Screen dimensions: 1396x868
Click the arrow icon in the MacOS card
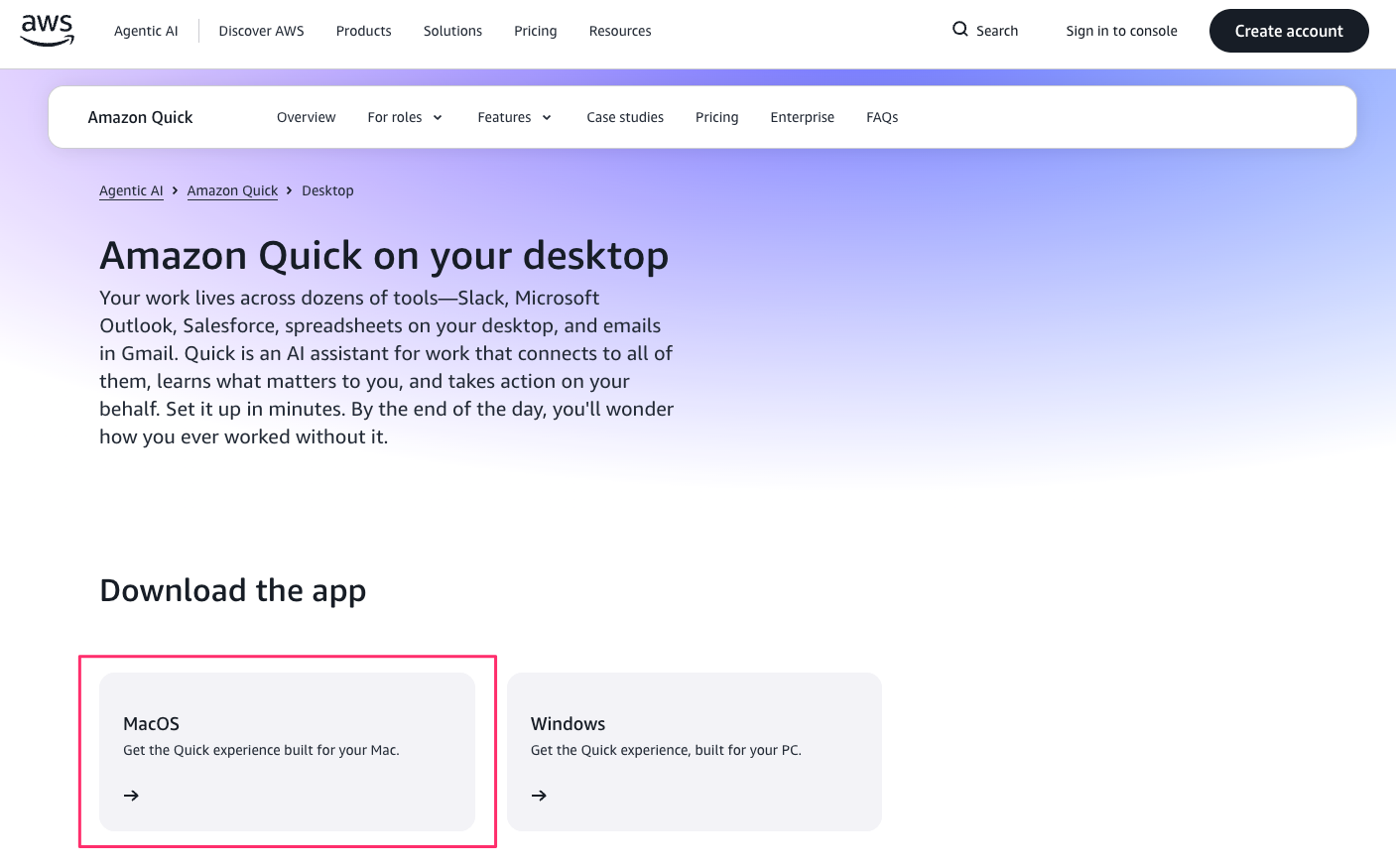tap(131, 796)
